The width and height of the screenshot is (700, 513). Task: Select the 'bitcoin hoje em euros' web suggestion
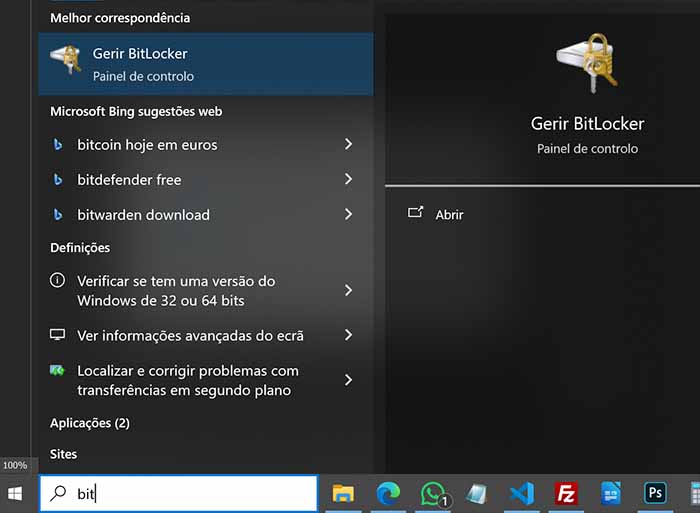(206, 145)
